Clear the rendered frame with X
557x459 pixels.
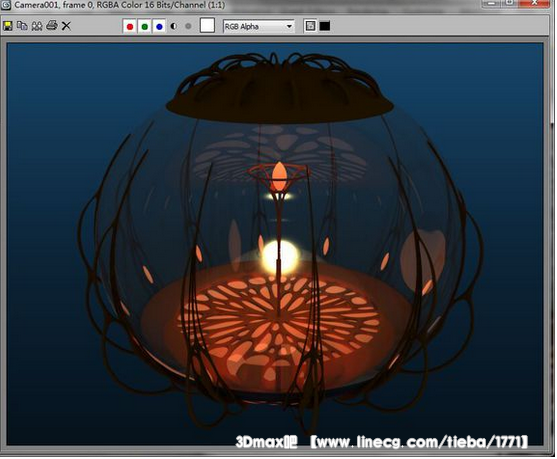click(66, 26)
